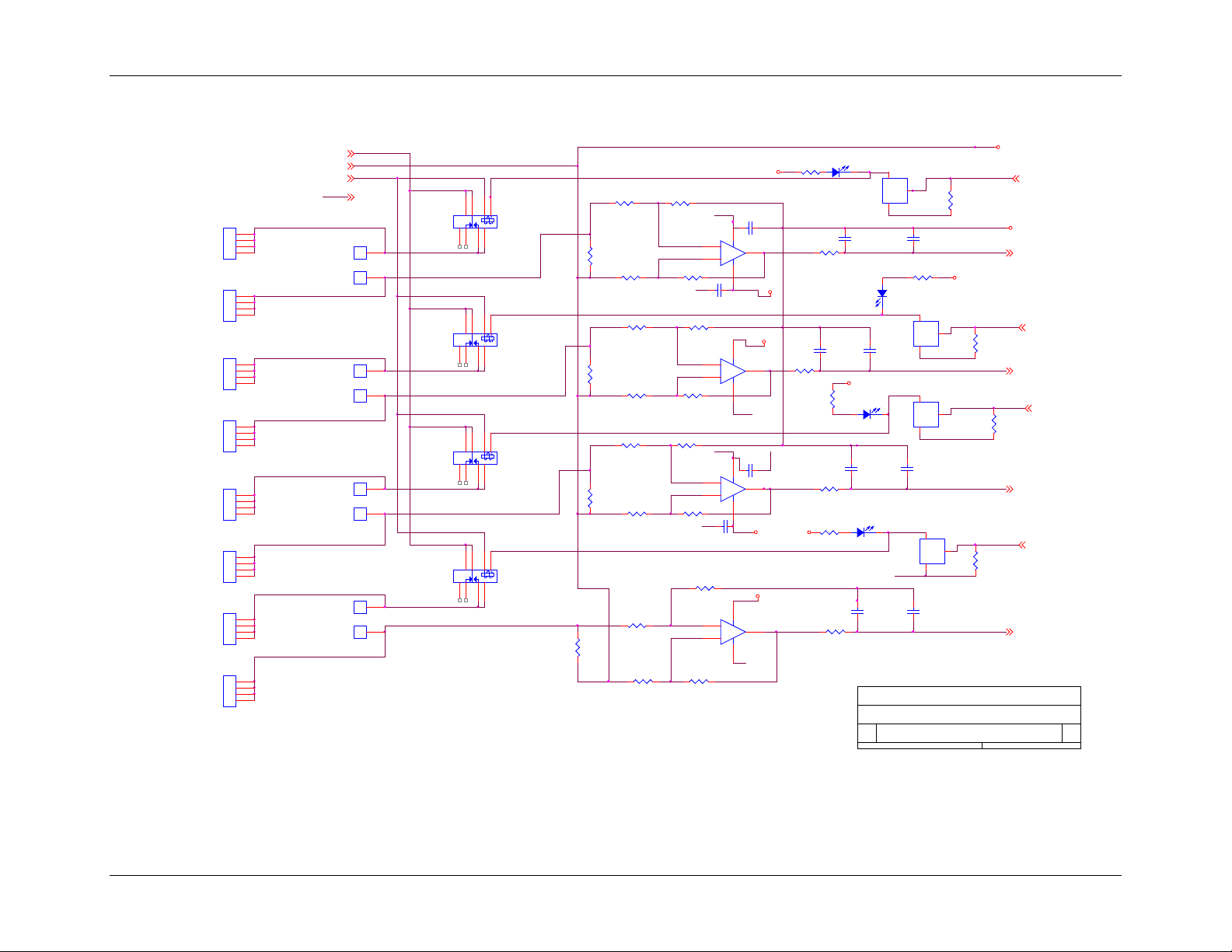Select the vertical resistor beside the bottom op-amp input
The width and height of the screenshot is (1232, 952).
pos(578,647)
